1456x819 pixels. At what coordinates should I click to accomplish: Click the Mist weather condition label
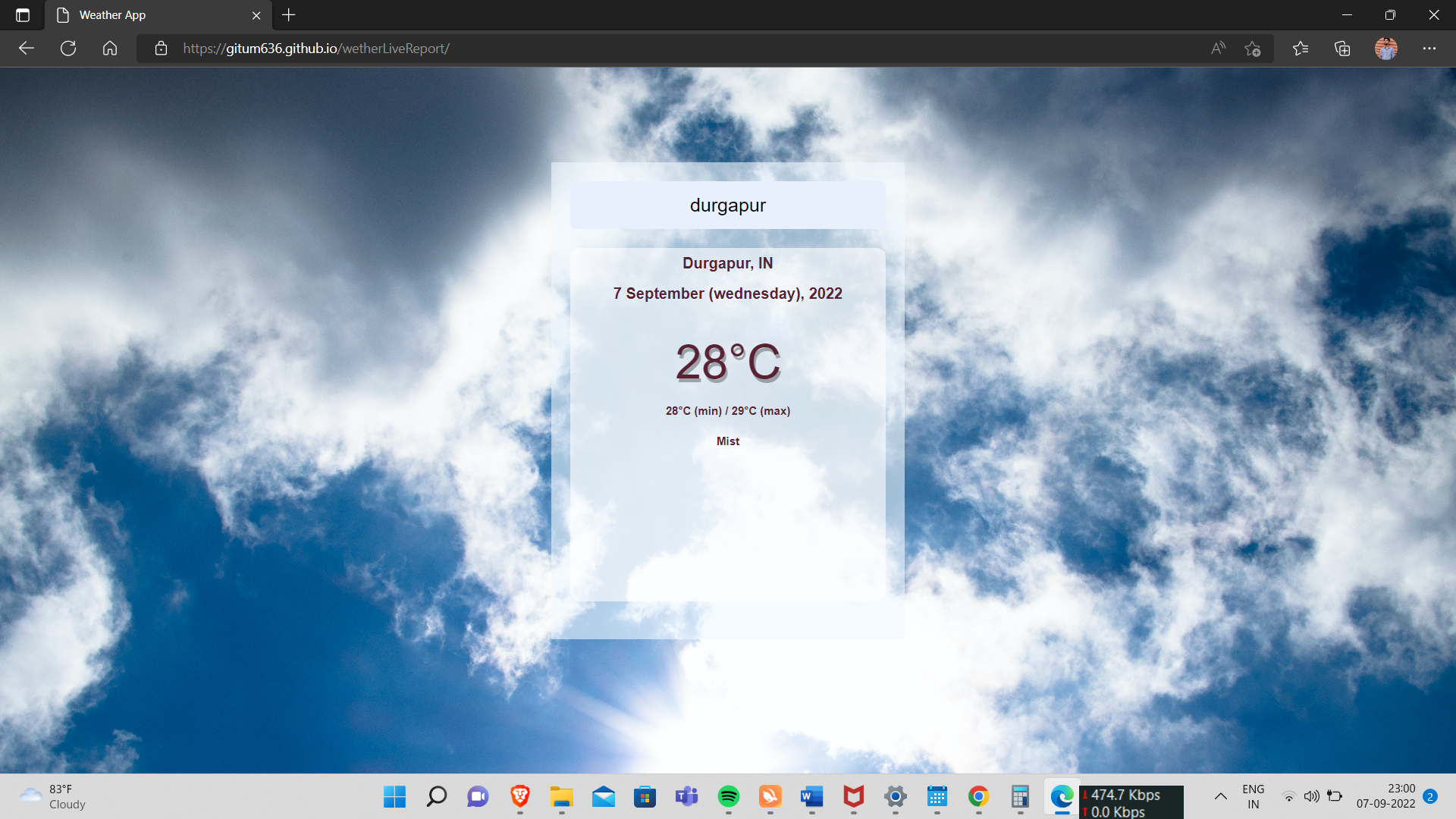[x=727, y=441]
